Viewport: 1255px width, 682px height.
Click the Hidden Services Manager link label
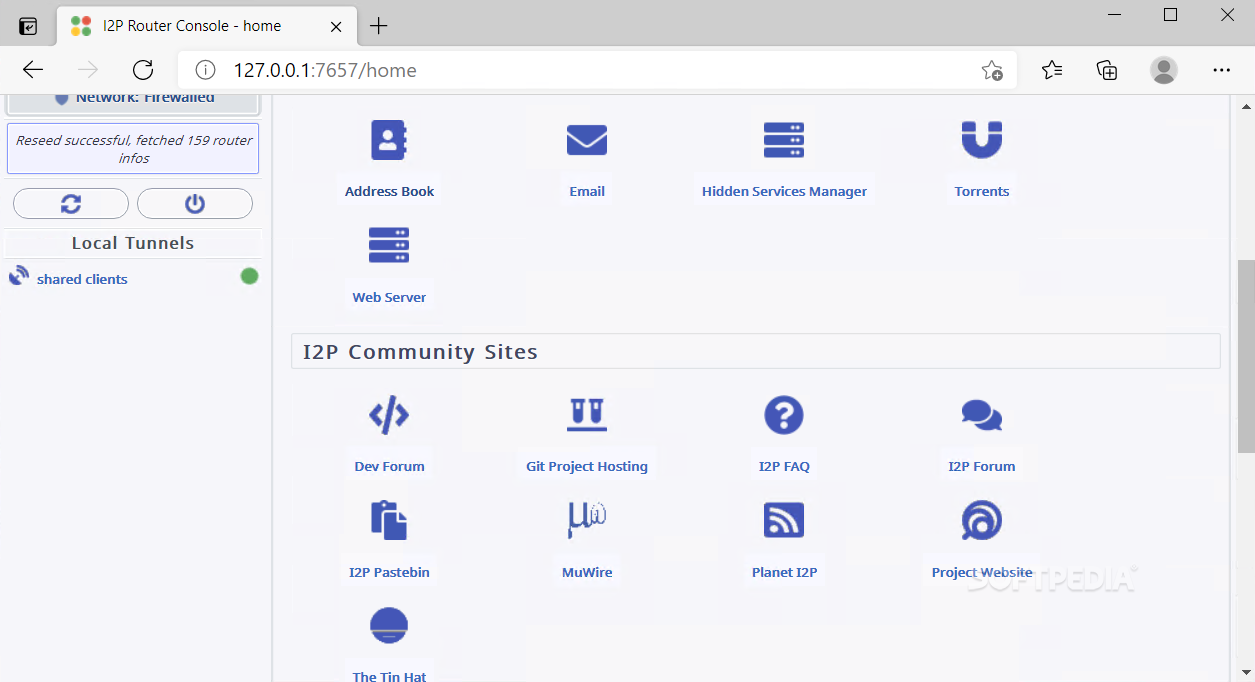coord(784,191)
